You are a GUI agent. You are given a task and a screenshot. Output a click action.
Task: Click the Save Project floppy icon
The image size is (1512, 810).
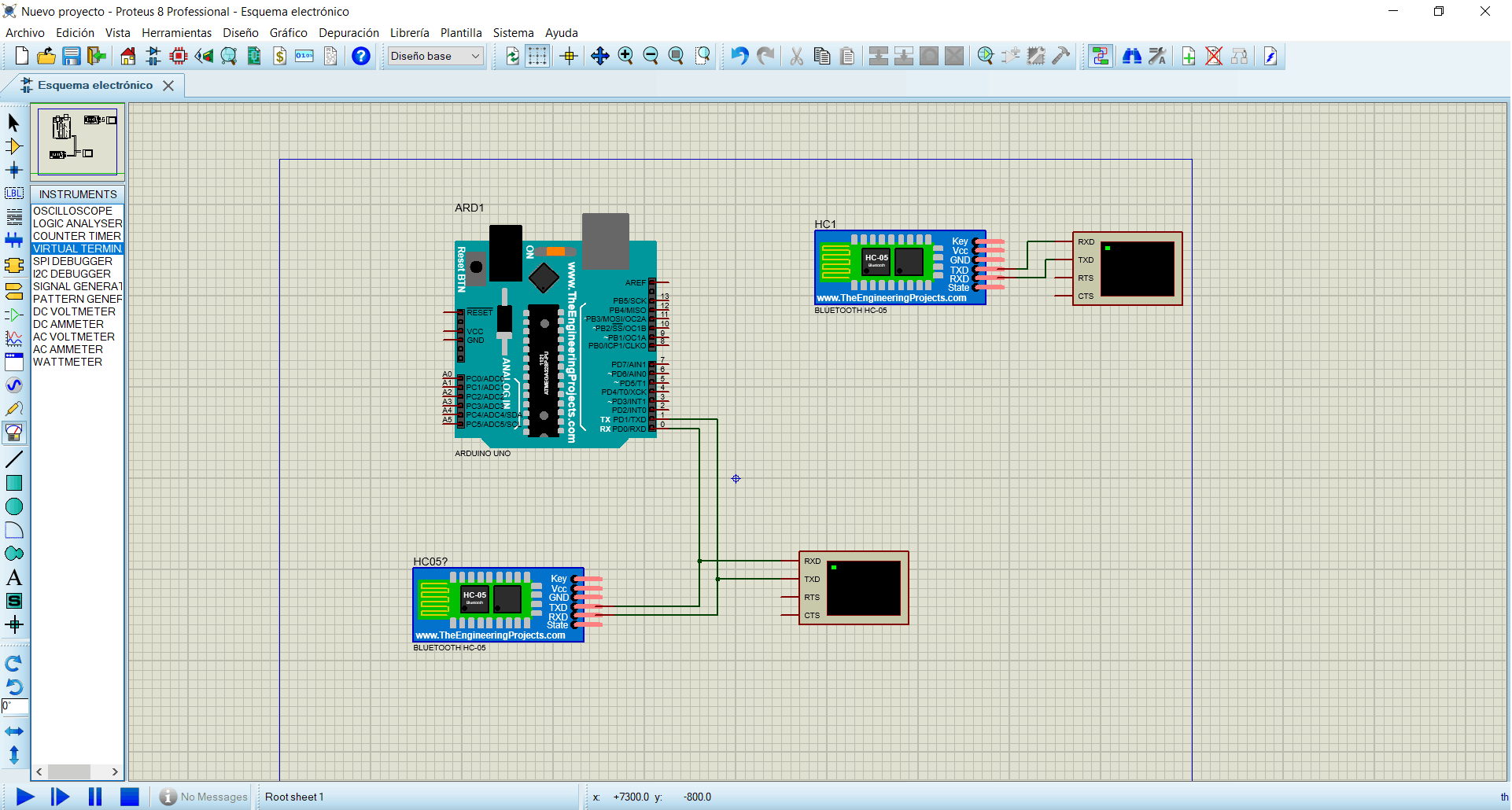click(72, 56)
